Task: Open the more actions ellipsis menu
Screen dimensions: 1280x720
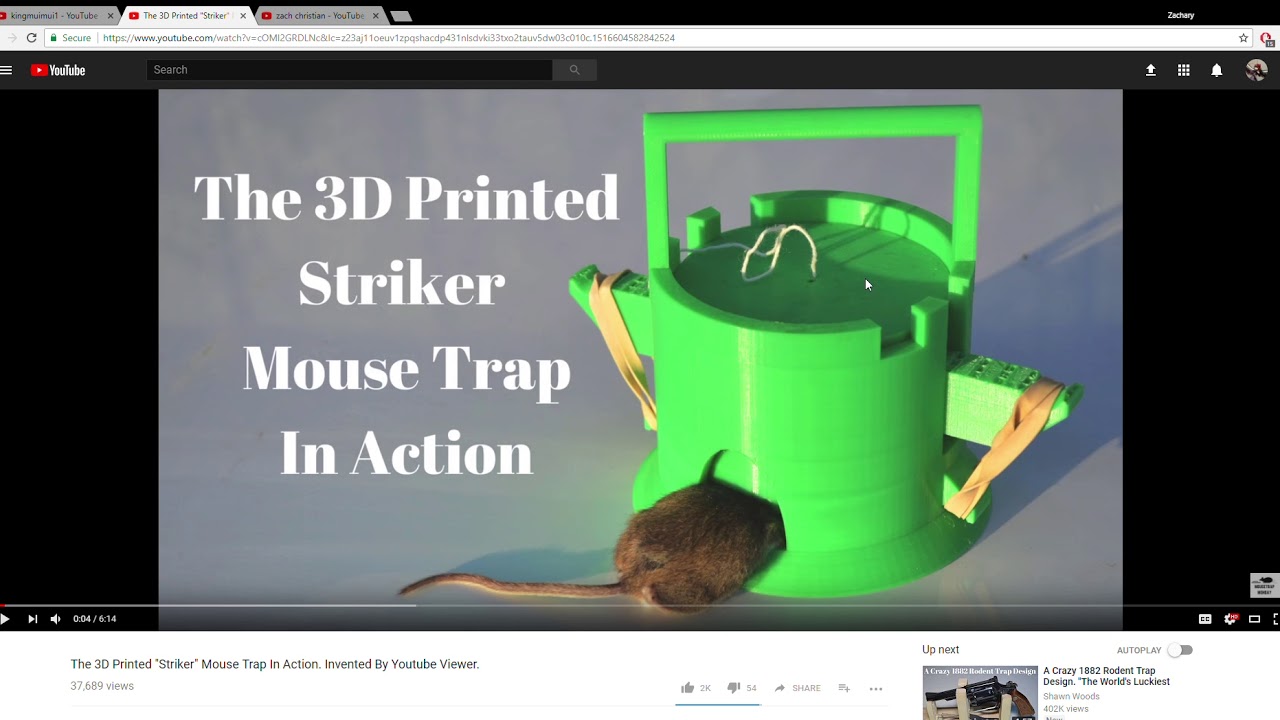Action: coord(876,688)
